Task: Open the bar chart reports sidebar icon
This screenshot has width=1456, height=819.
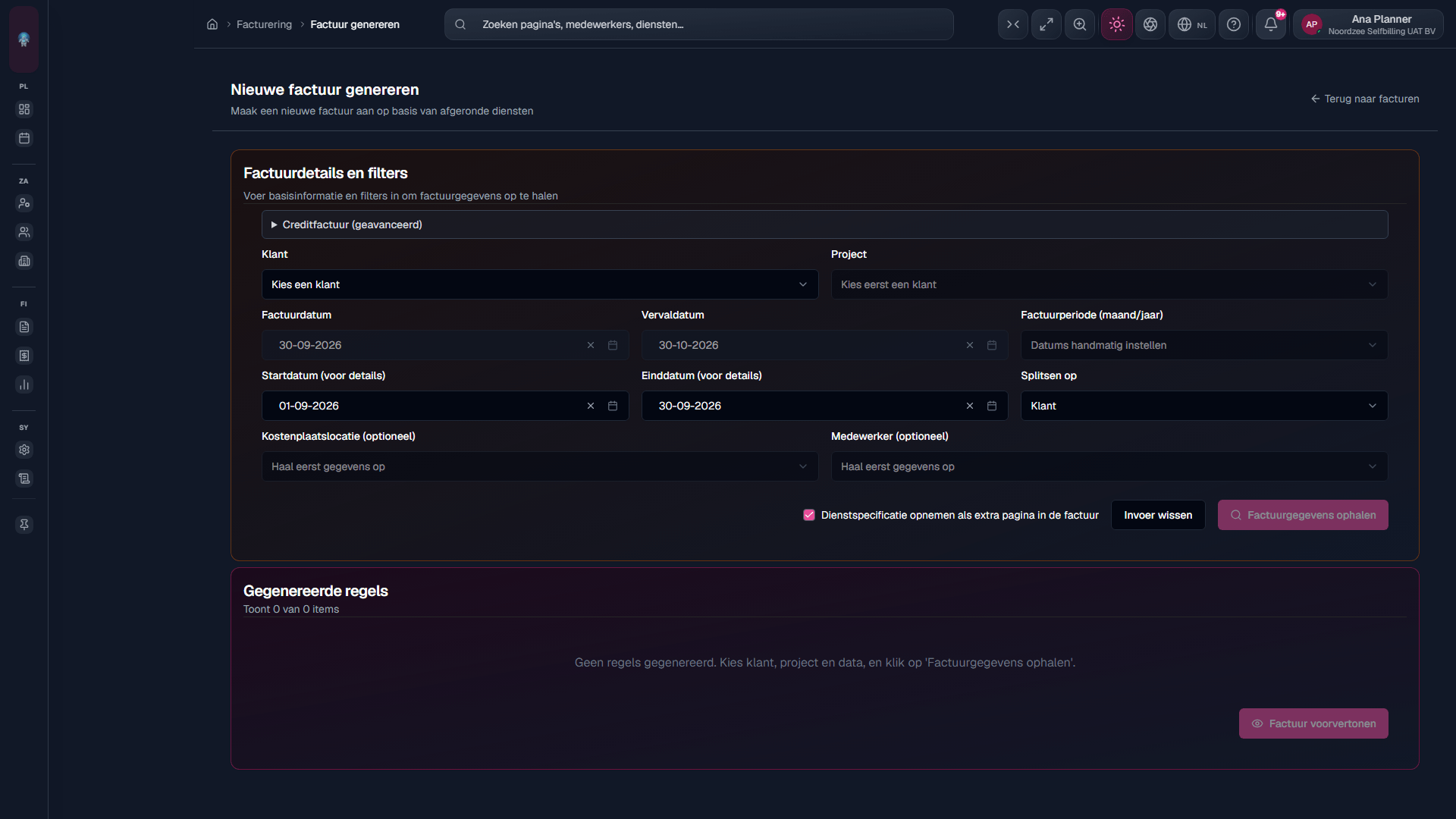Action: [x=24, y=384]
